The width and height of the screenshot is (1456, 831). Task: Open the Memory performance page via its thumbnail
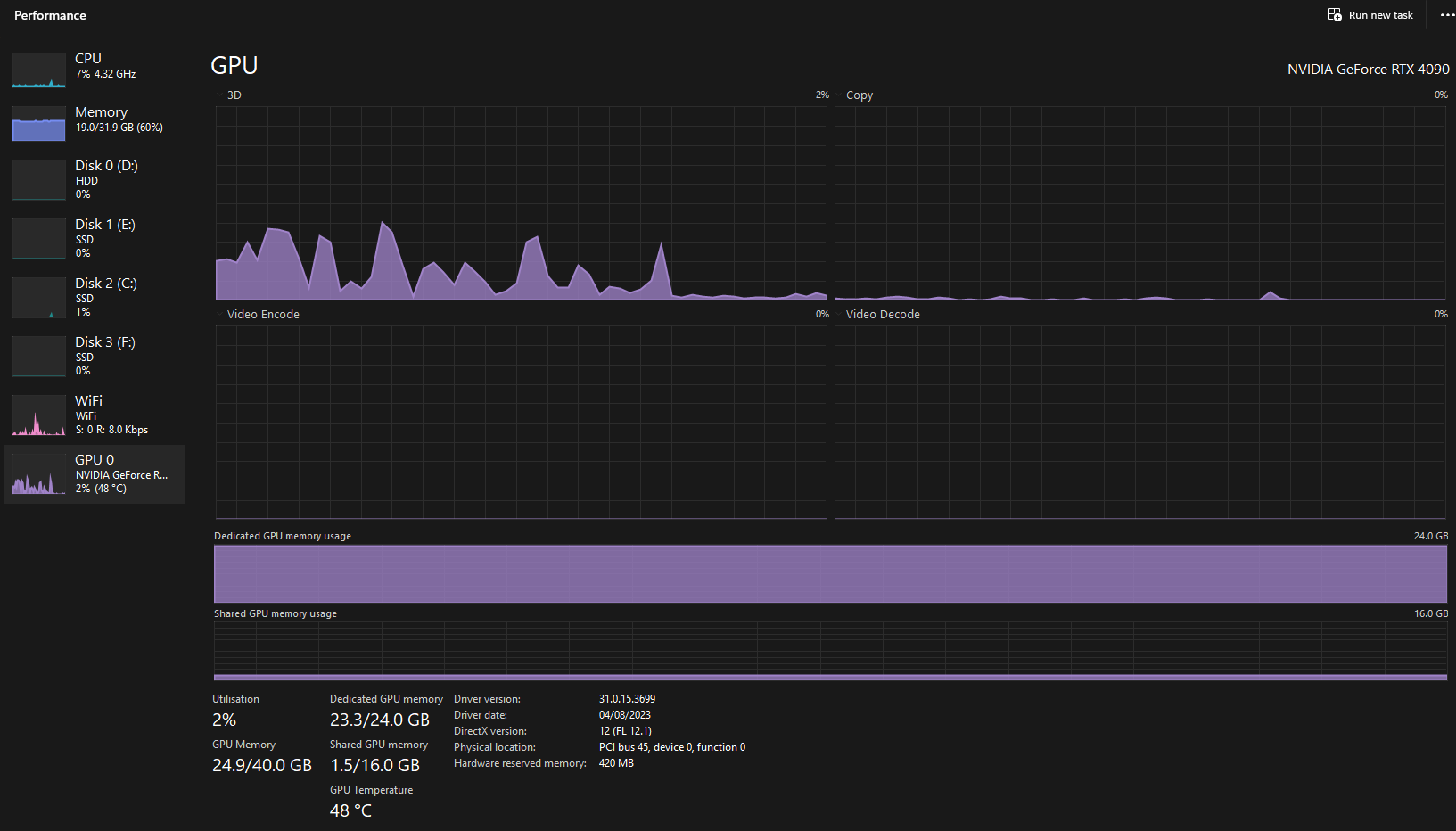tap(38, 125)
